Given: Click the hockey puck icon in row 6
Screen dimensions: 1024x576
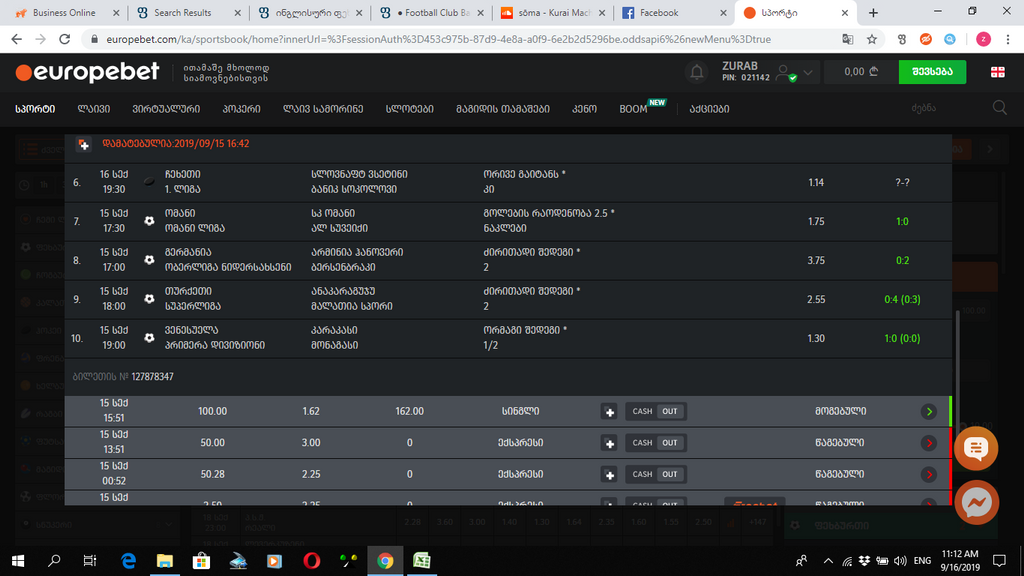Looking at the screenshot, I should tap(150, 182).
